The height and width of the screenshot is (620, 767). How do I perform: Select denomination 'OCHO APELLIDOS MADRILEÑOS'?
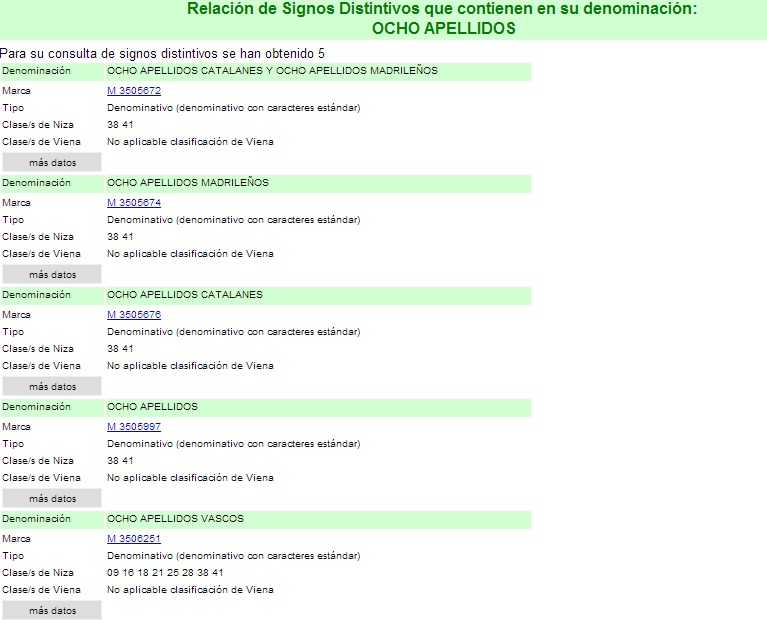pos(188,183)
